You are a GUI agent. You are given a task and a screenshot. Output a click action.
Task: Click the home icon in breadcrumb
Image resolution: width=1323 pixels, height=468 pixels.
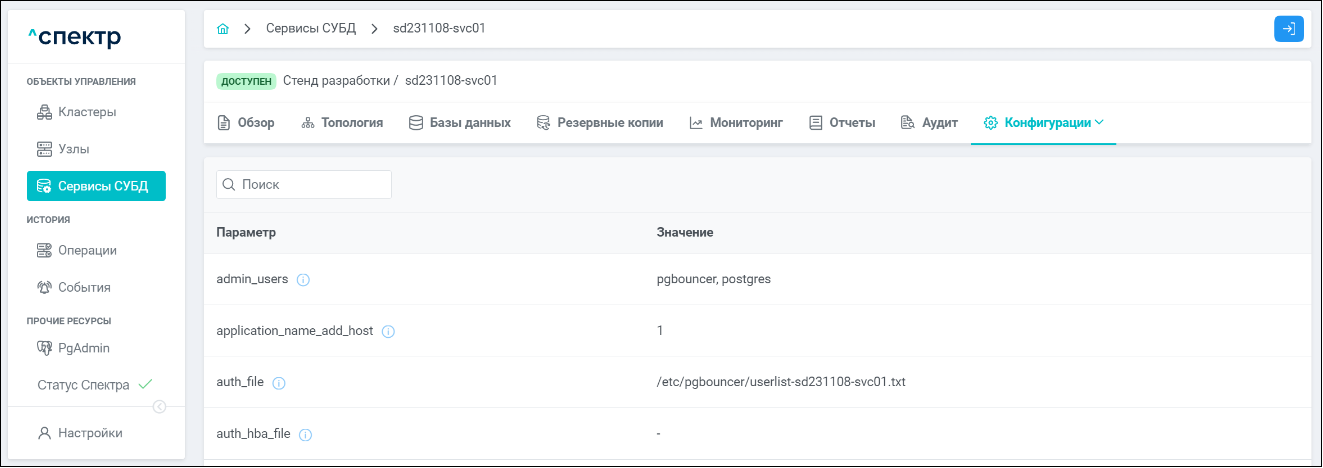[x=223, y=29]
